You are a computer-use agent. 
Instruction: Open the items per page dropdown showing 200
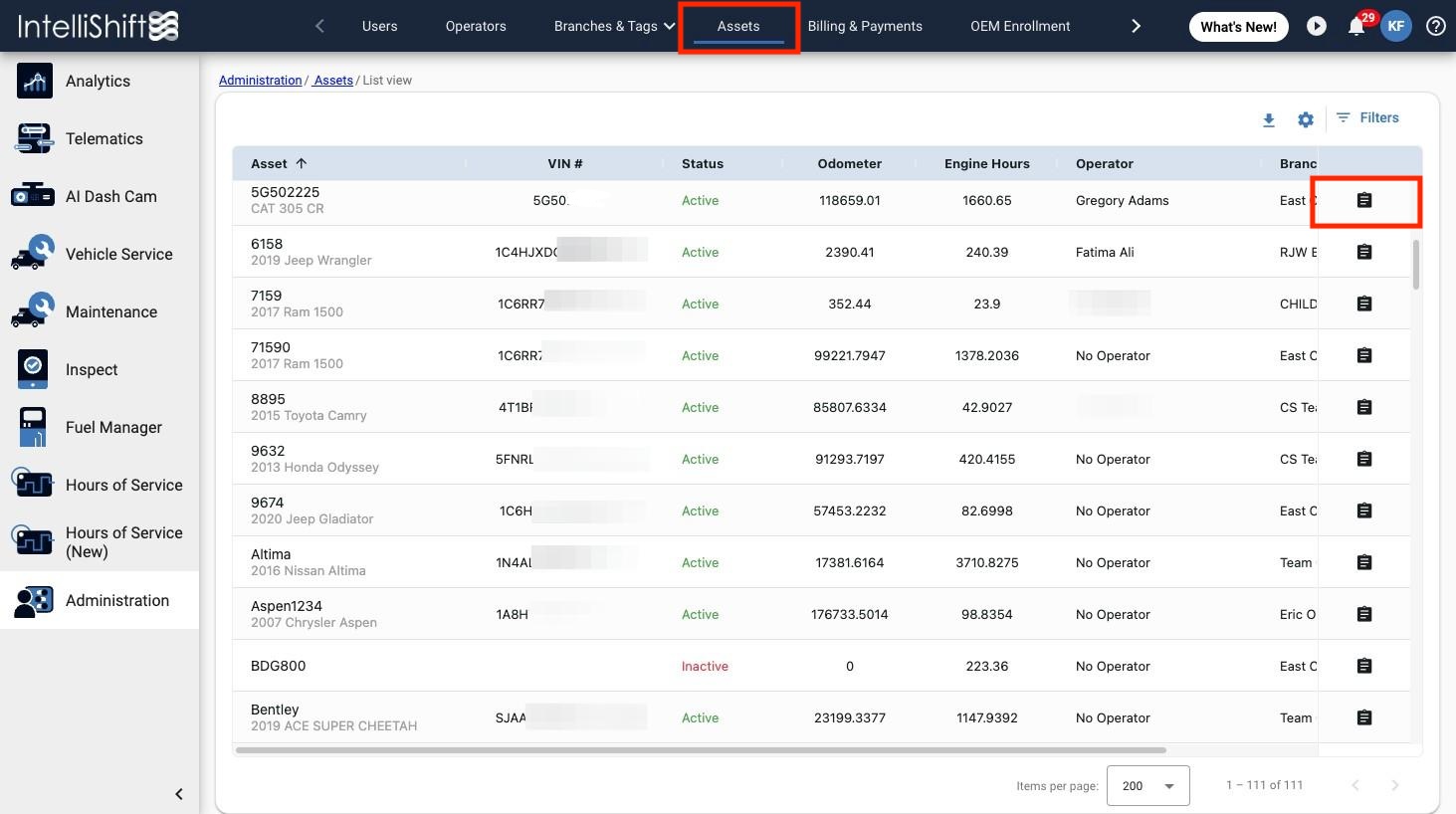pos(1146,785)
